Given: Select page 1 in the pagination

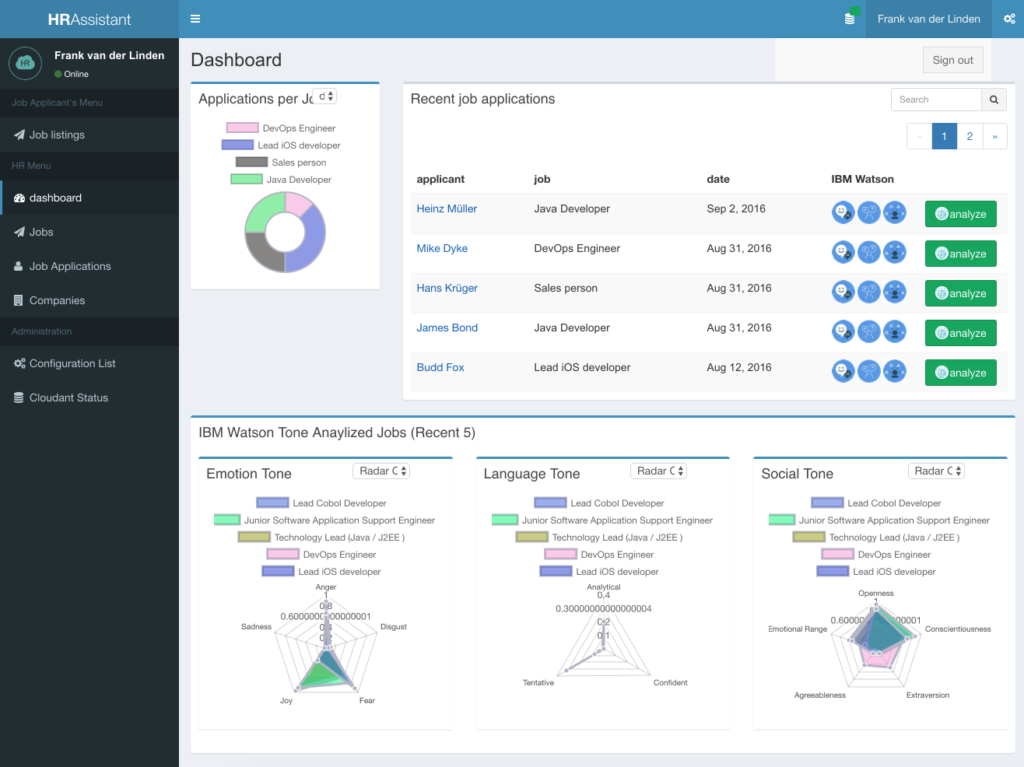Looking at the screenshot, I should click(x=944, y=137).
